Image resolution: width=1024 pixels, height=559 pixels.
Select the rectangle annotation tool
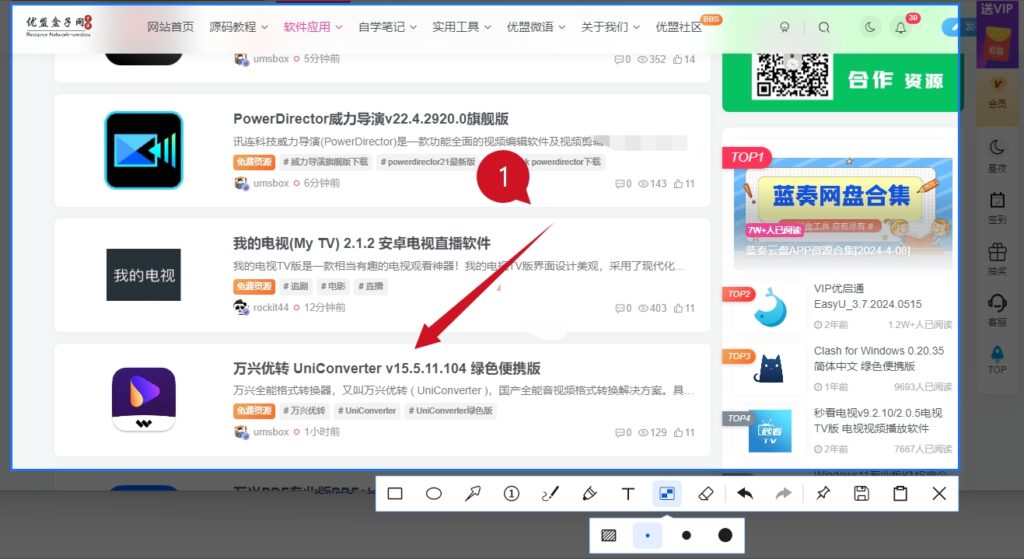(395, 494)
